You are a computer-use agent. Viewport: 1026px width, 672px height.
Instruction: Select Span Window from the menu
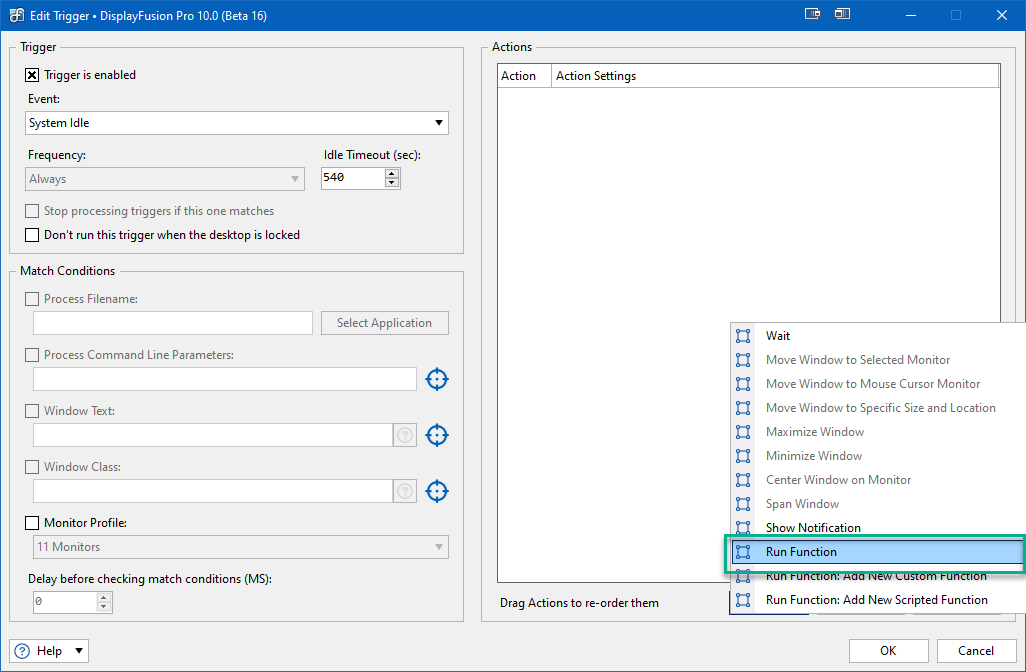(877, 504)
